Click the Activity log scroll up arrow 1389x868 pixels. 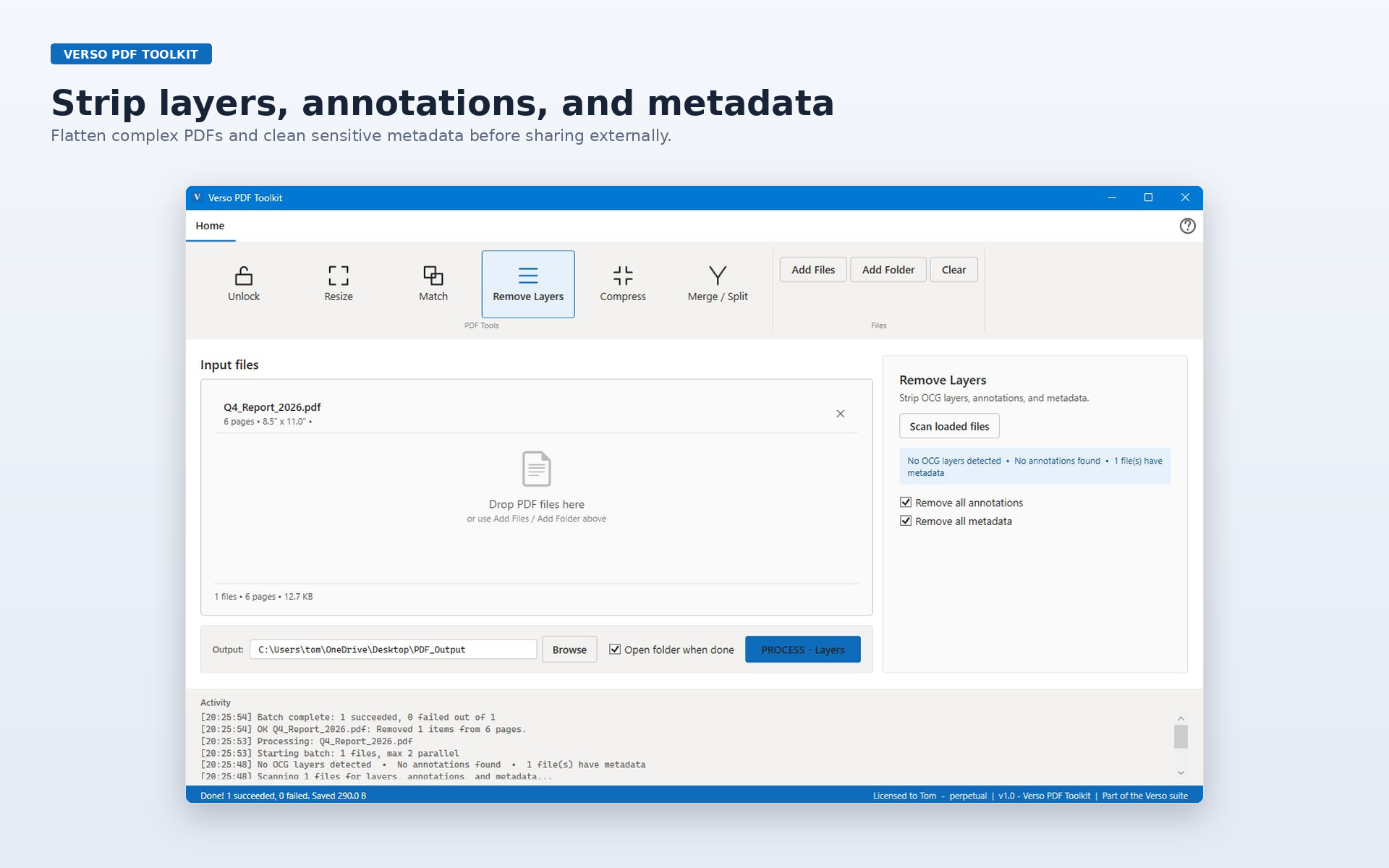coord(1181,719)
